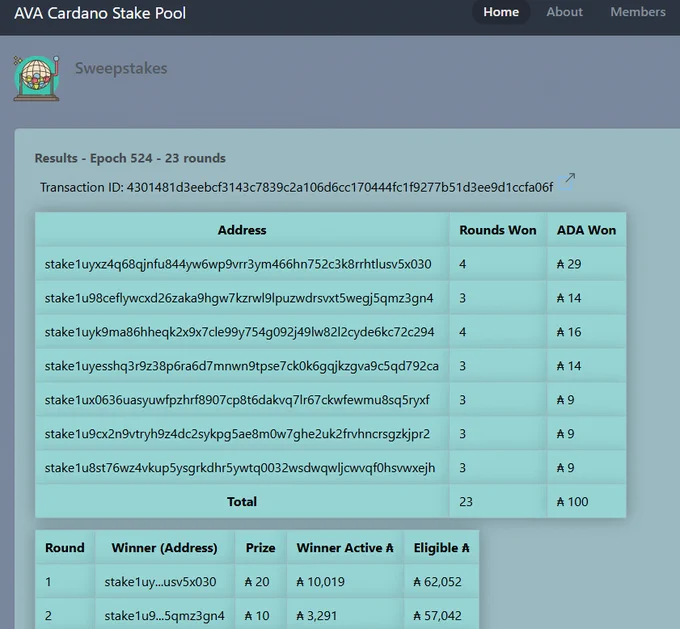
Task: Select address stake1uyesshq3...792ca
Action: click(x=242, y=366)
